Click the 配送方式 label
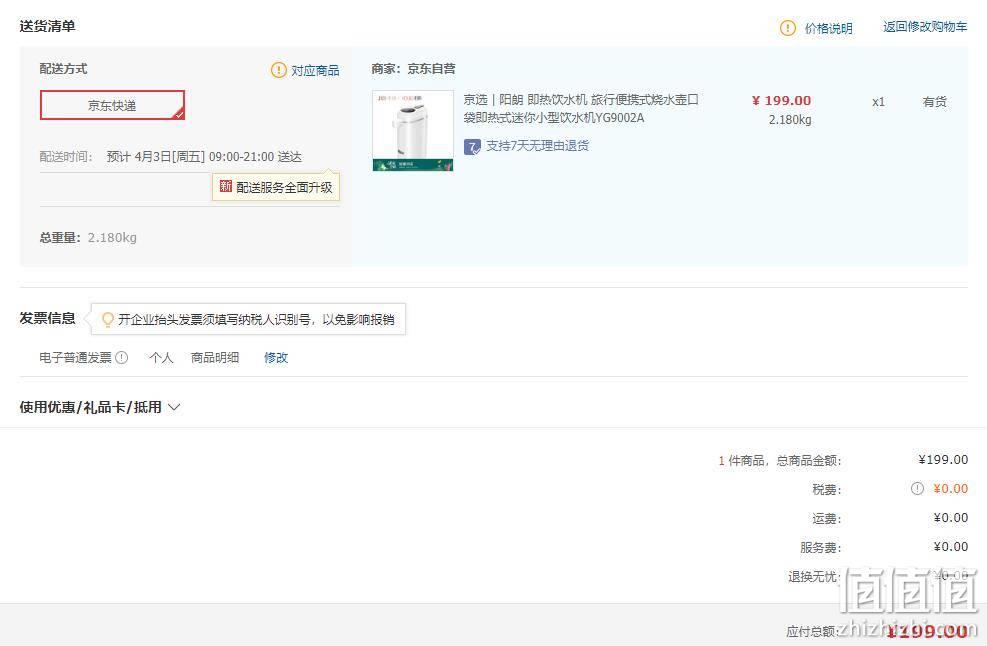The height and width of the screenshot is (646, 987). coord(63,69)
